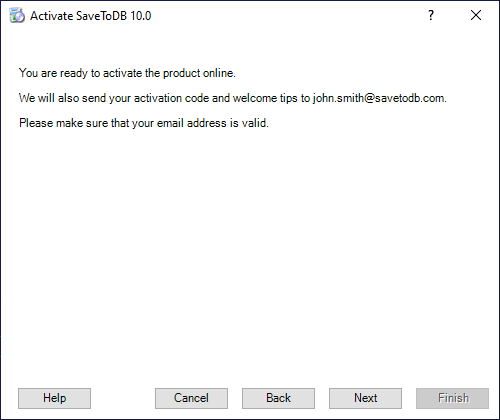Click 'Please make sure' email validity note
The height and width of the screenshot is (420, 500).
(144, 123)
